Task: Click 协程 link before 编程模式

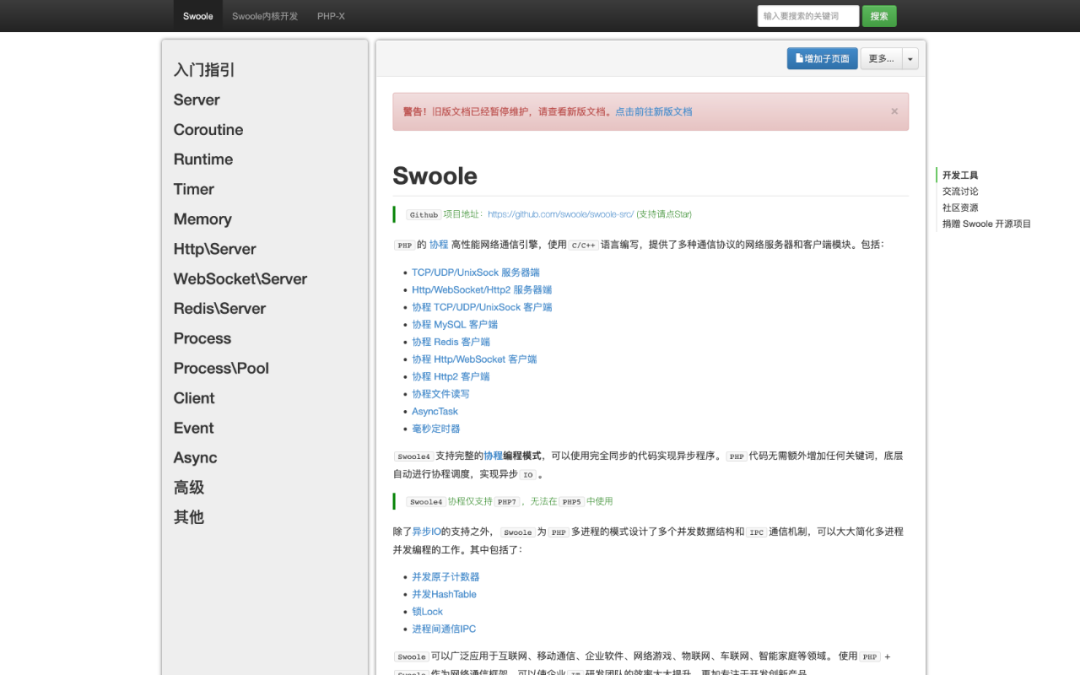Action: coord(493,455)
